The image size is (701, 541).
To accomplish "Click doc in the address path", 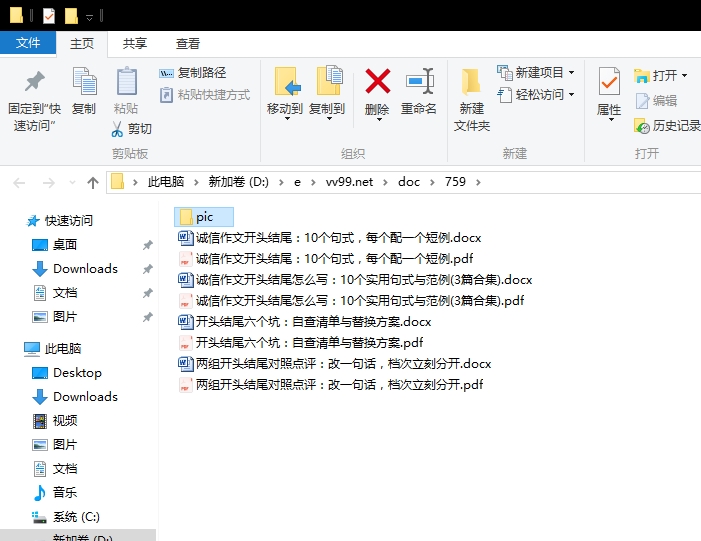I will [409, 182].
